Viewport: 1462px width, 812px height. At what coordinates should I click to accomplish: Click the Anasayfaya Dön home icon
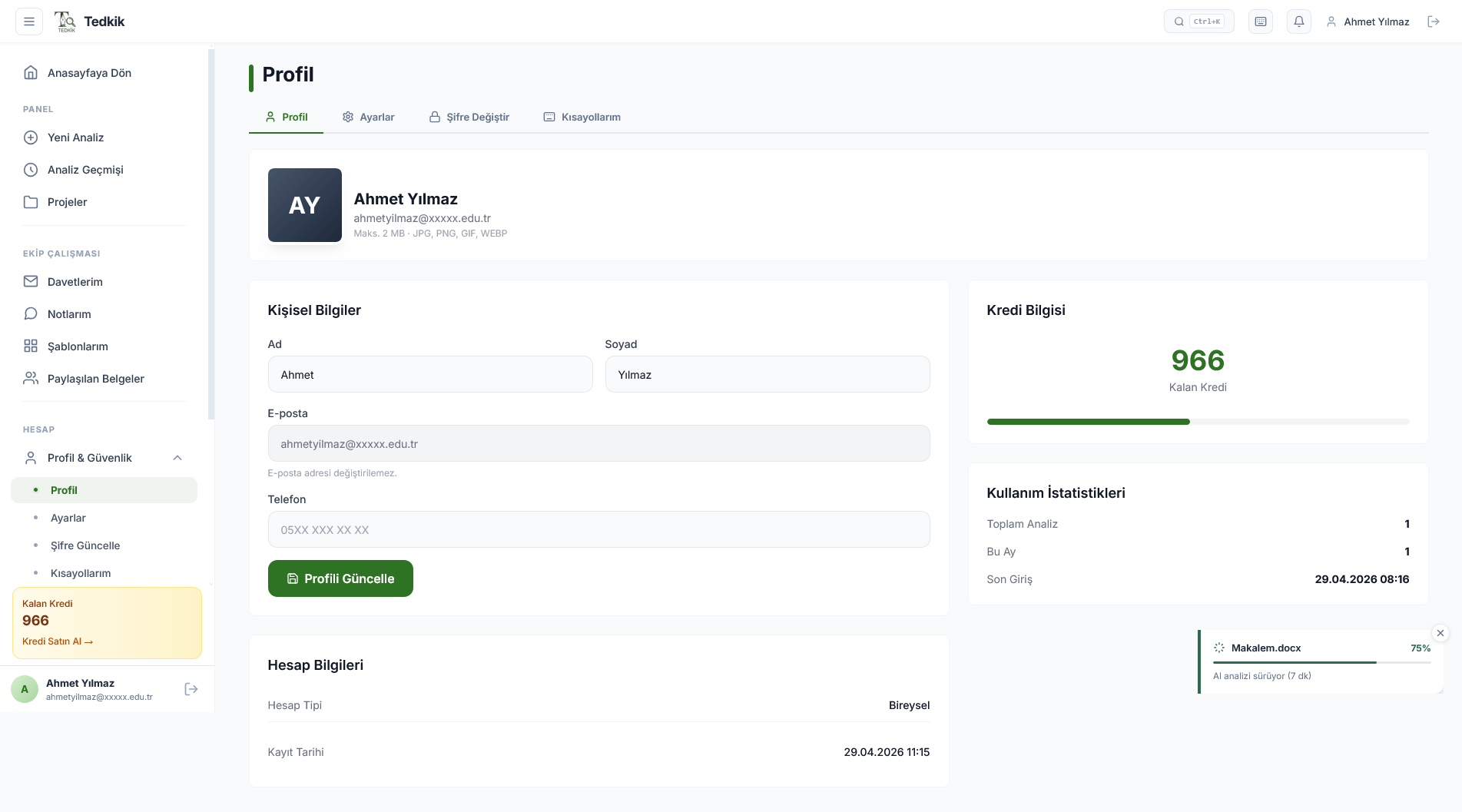[x=31, y=72]
